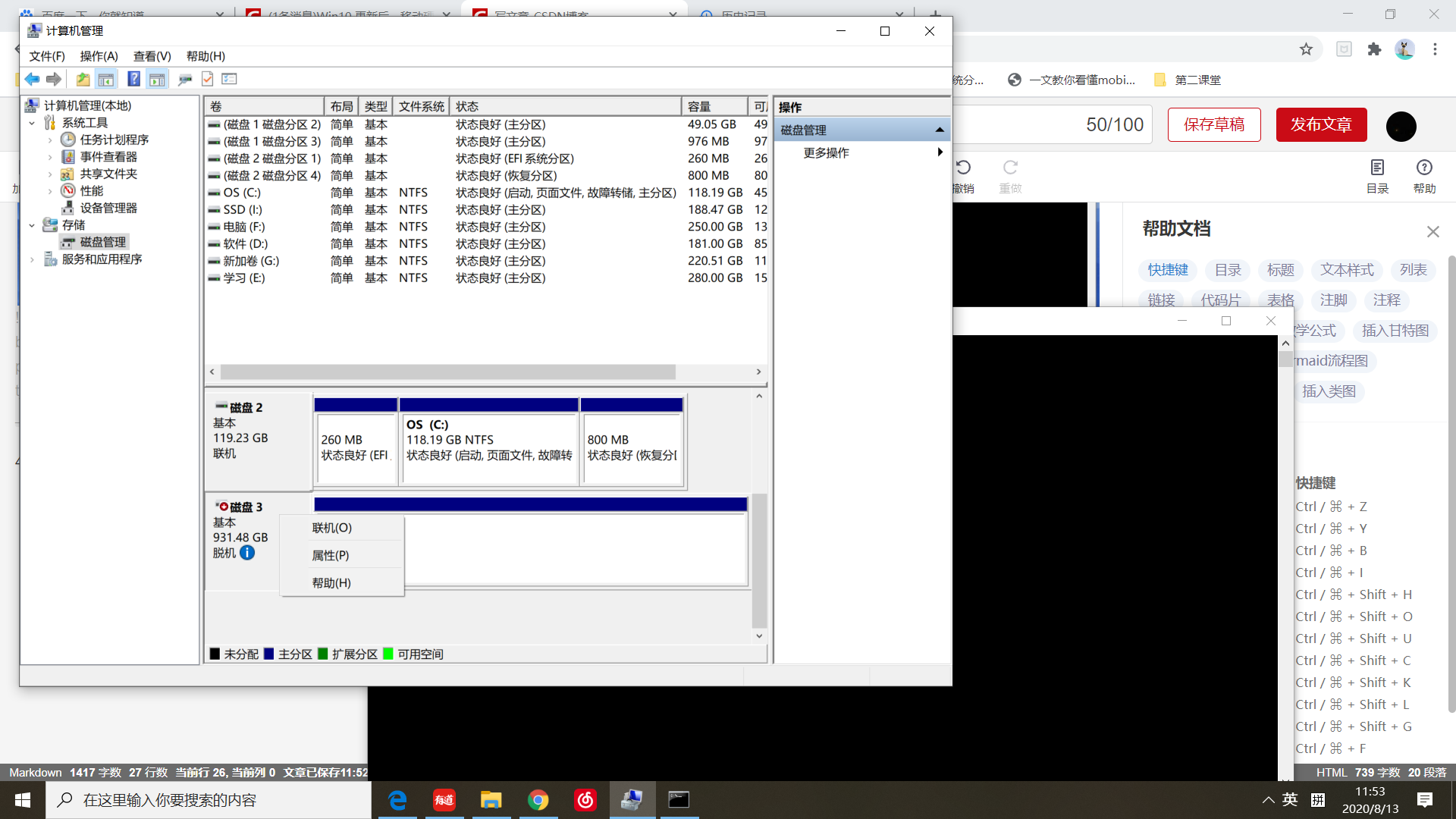Click the 发布文章 button
Screen dimensions: 1456x819
point(1321,124)
